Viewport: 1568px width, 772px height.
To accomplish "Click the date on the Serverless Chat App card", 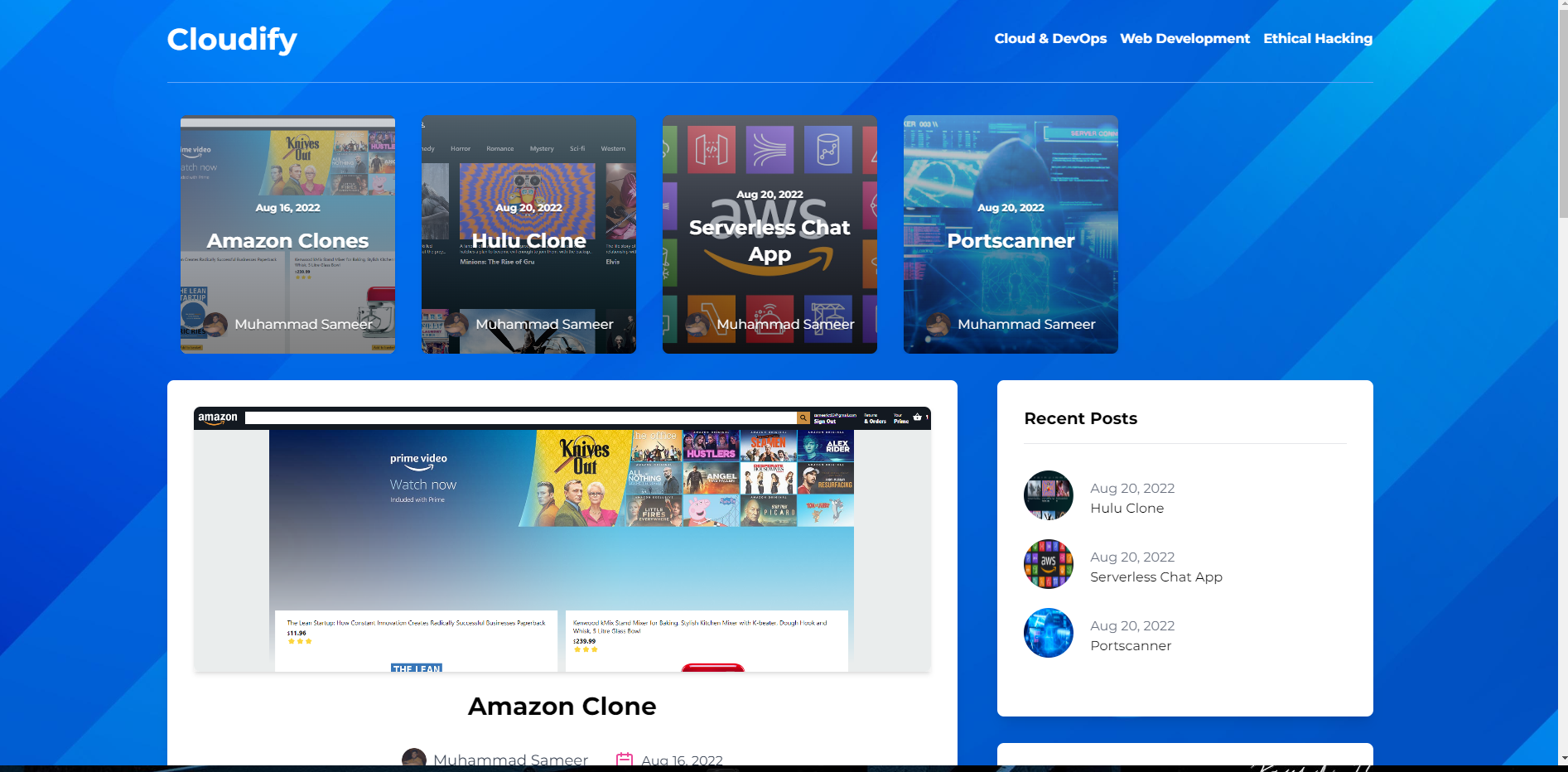I will tap(770, 195).
